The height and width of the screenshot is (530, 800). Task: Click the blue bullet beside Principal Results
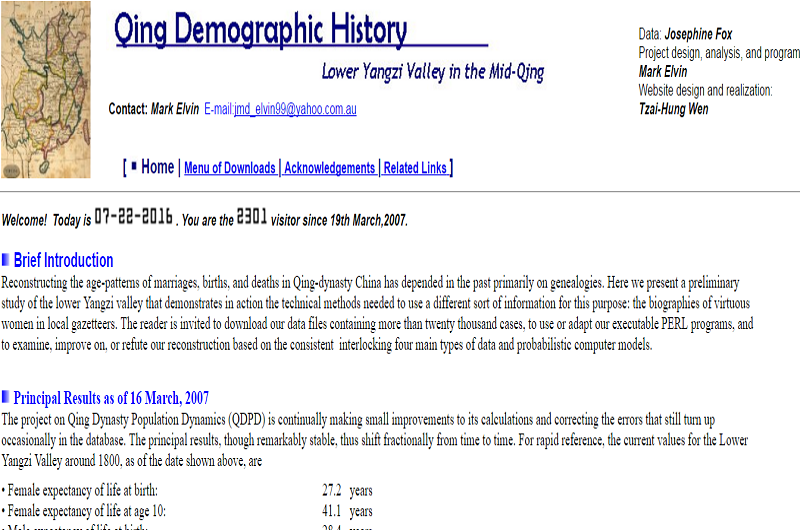tap(6, 396)
